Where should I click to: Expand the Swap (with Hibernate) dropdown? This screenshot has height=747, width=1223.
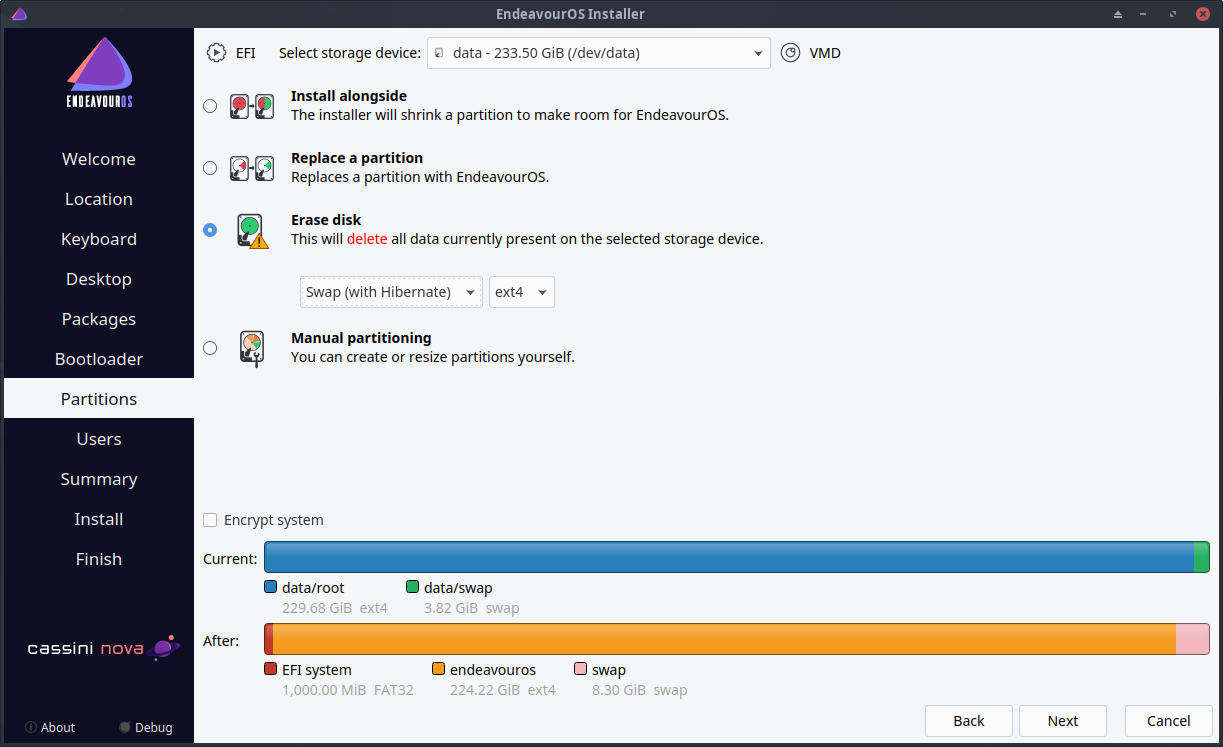pos(391,292)
